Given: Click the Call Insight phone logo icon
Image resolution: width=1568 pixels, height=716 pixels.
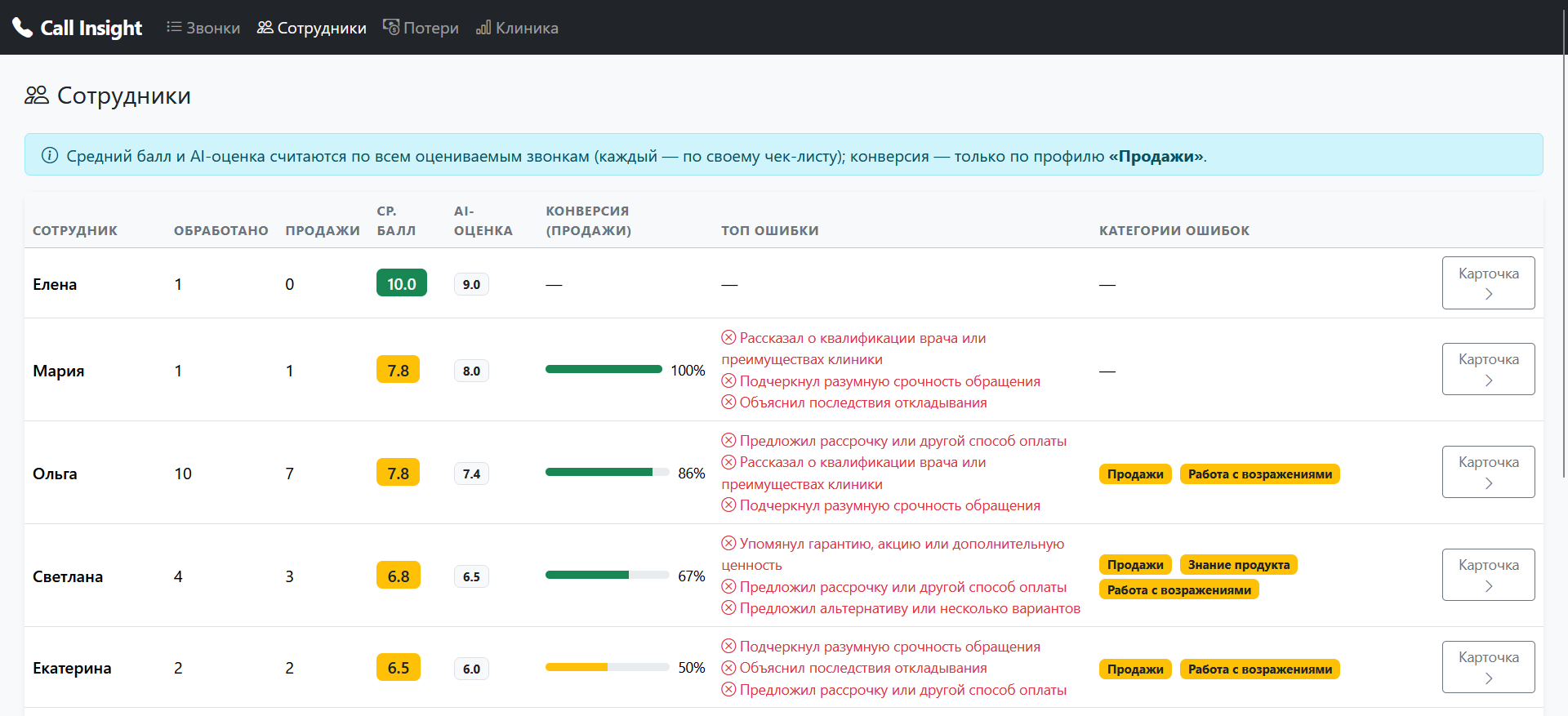Looking at the screenshot, I should click(22, 28).
